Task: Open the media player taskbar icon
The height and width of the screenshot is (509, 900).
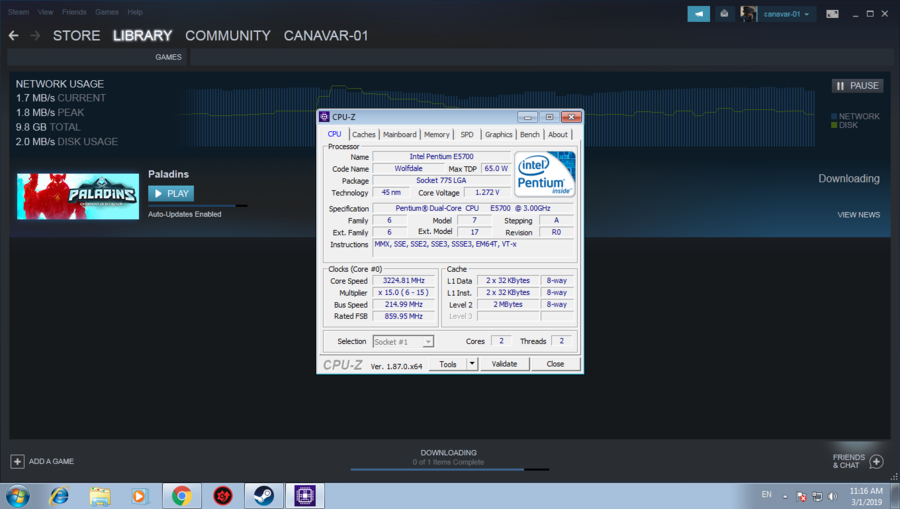Action: coord(139,496)
